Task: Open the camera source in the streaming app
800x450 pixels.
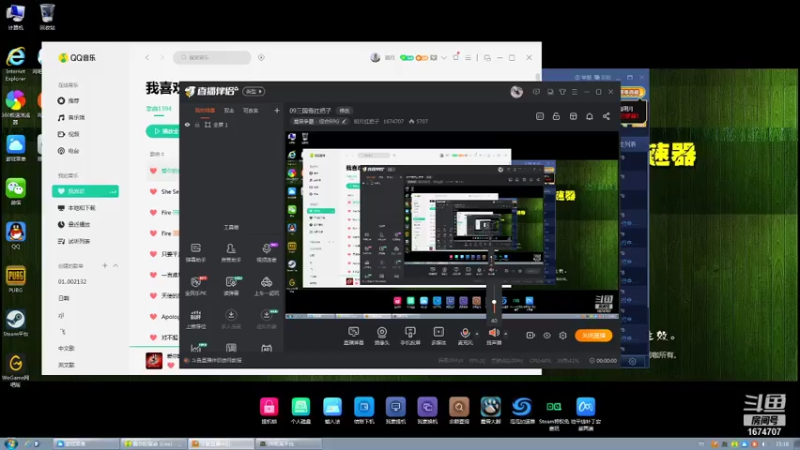Action: [x=382, y=335]
